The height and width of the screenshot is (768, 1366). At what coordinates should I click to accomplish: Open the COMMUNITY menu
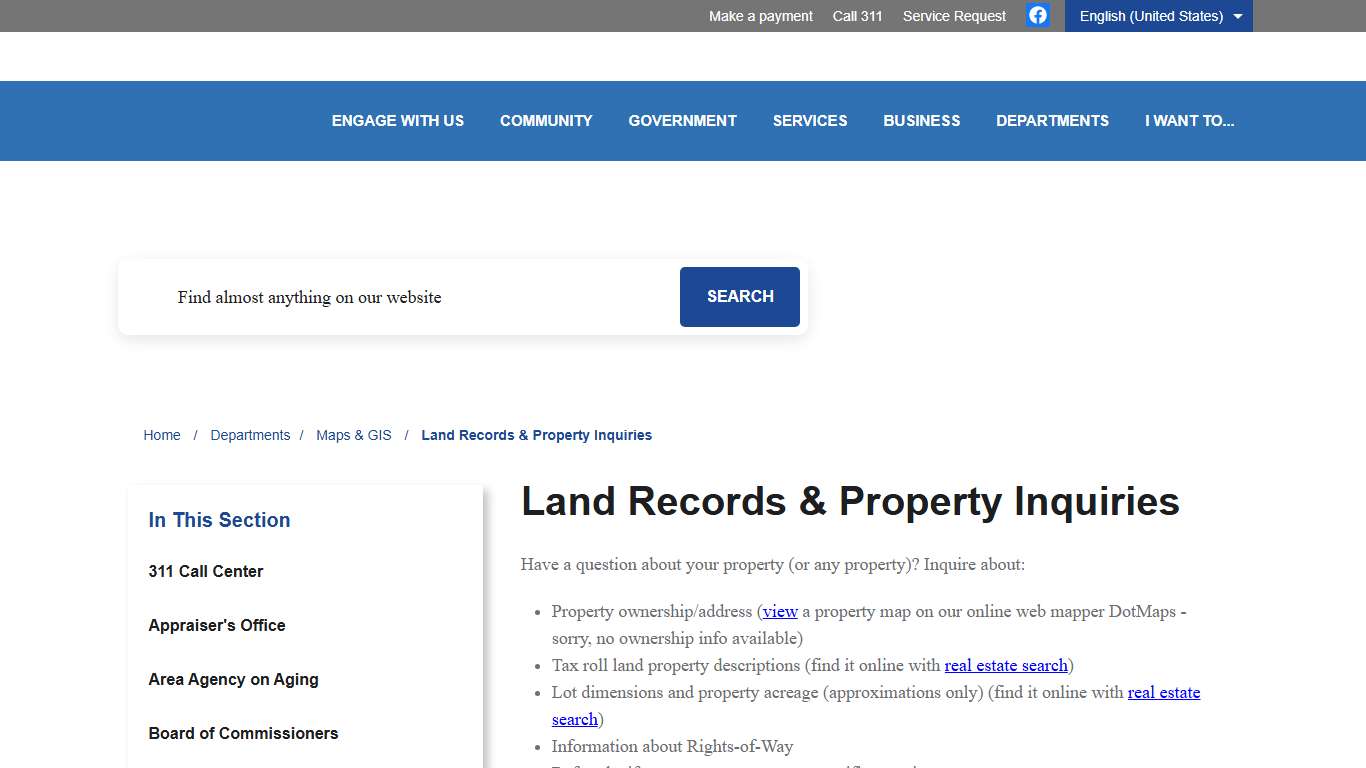tap(546, 120)
